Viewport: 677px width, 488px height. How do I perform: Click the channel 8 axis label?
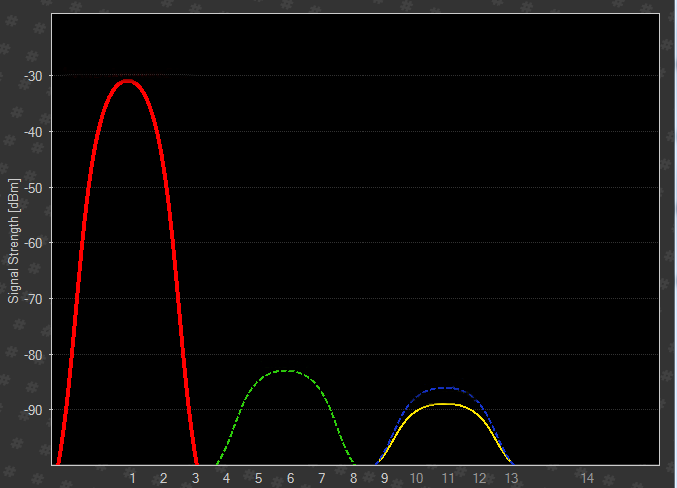pyautogui.click(x=354, y=478)
